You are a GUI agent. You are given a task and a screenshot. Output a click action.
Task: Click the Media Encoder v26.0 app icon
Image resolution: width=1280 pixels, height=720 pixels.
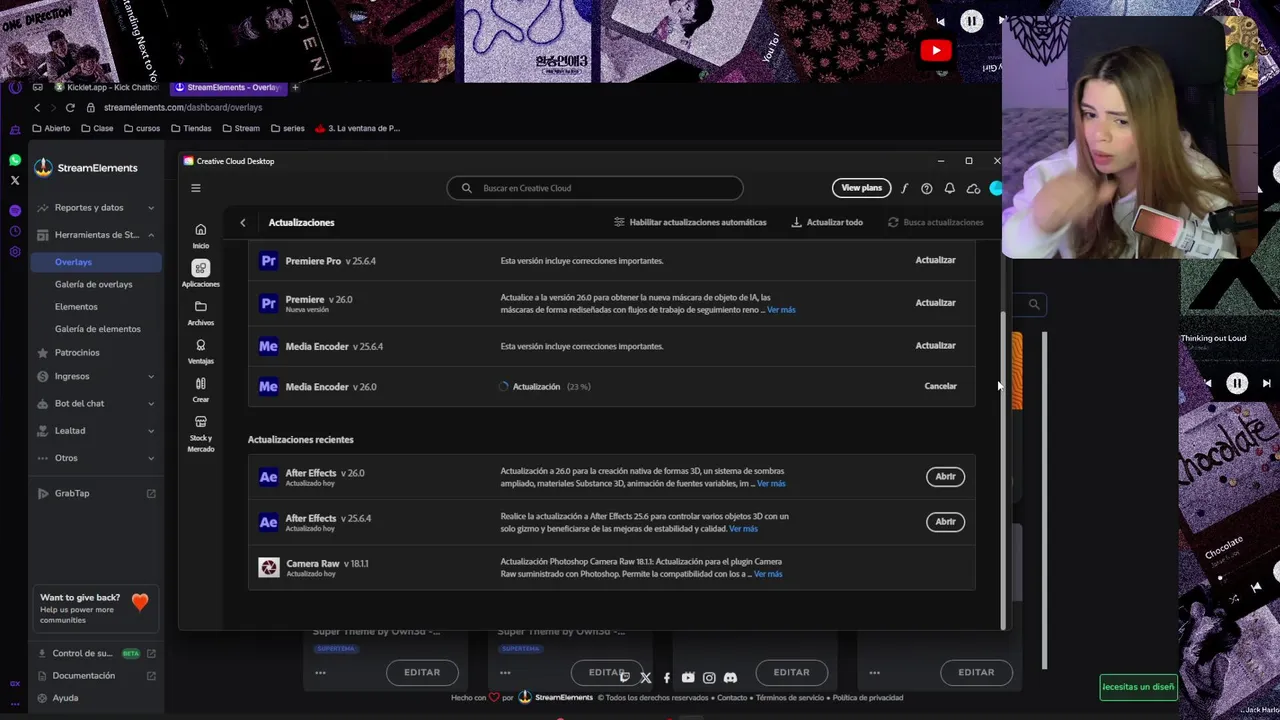click(x=268, y=387)
